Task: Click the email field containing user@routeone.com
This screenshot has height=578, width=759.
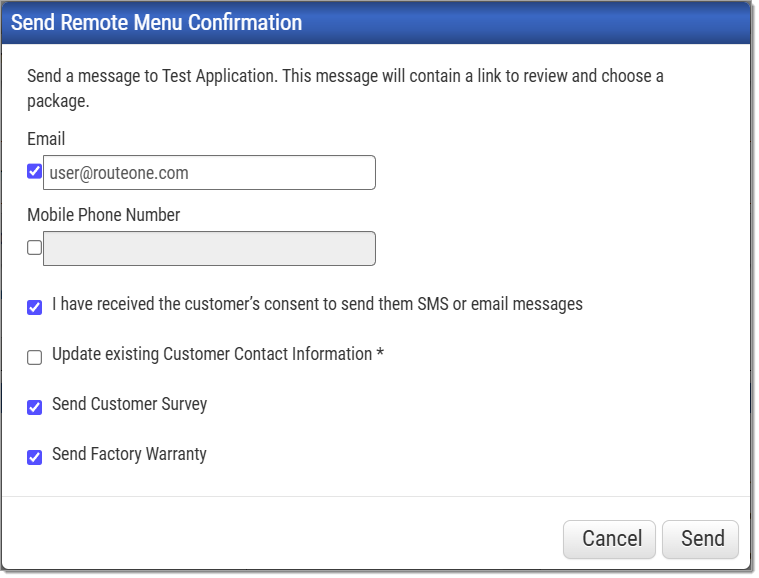Action: (x=209, y=172)
